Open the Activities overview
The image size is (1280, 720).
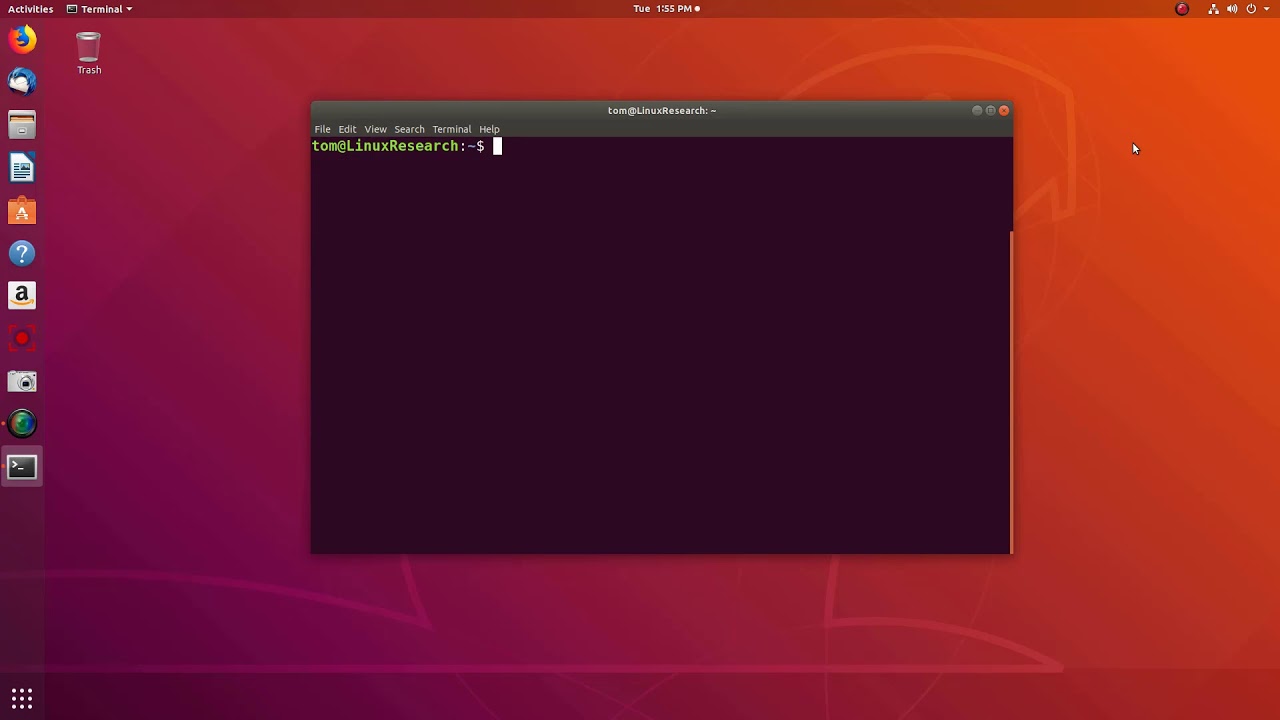click(31, 9)
